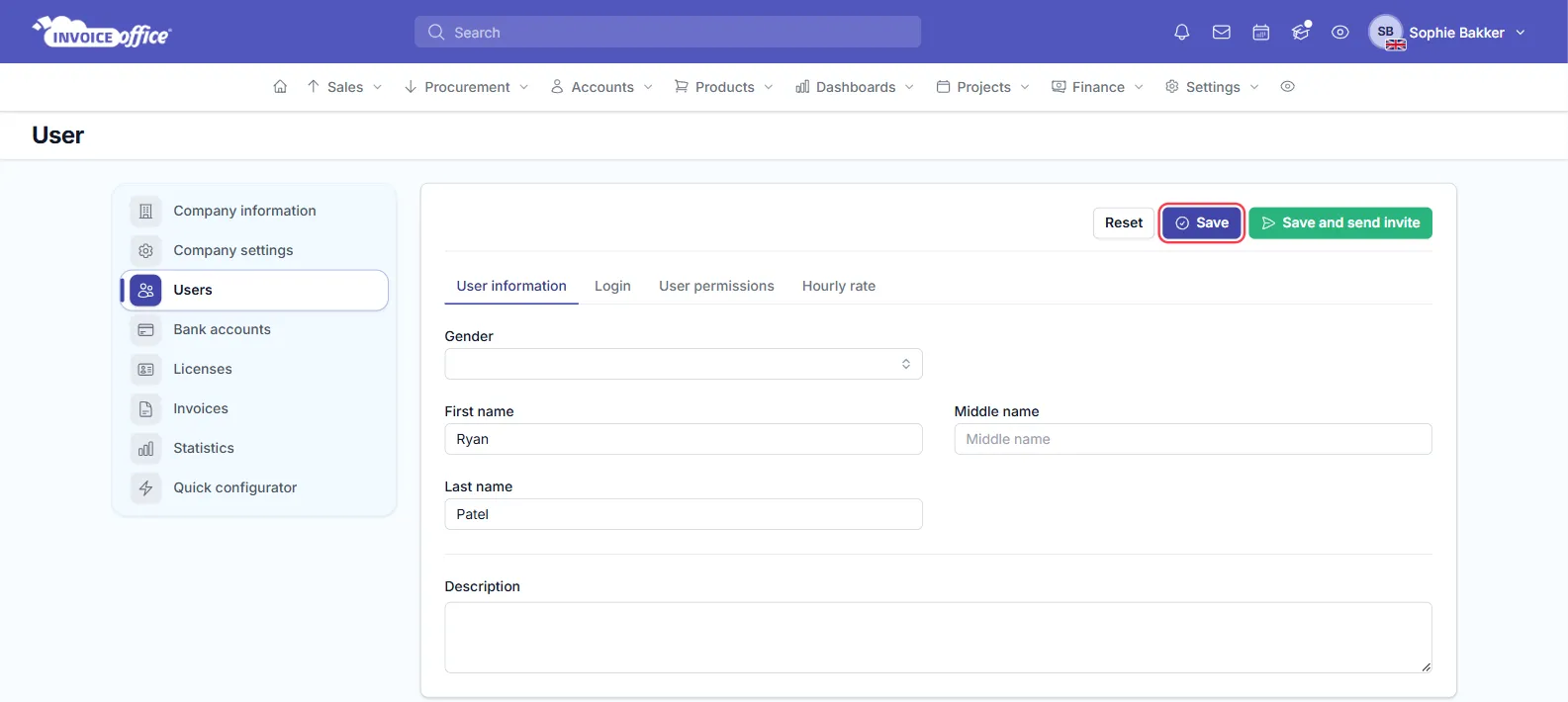Expand the Projects menu
1568x702 pixels.
pos(983,87)
